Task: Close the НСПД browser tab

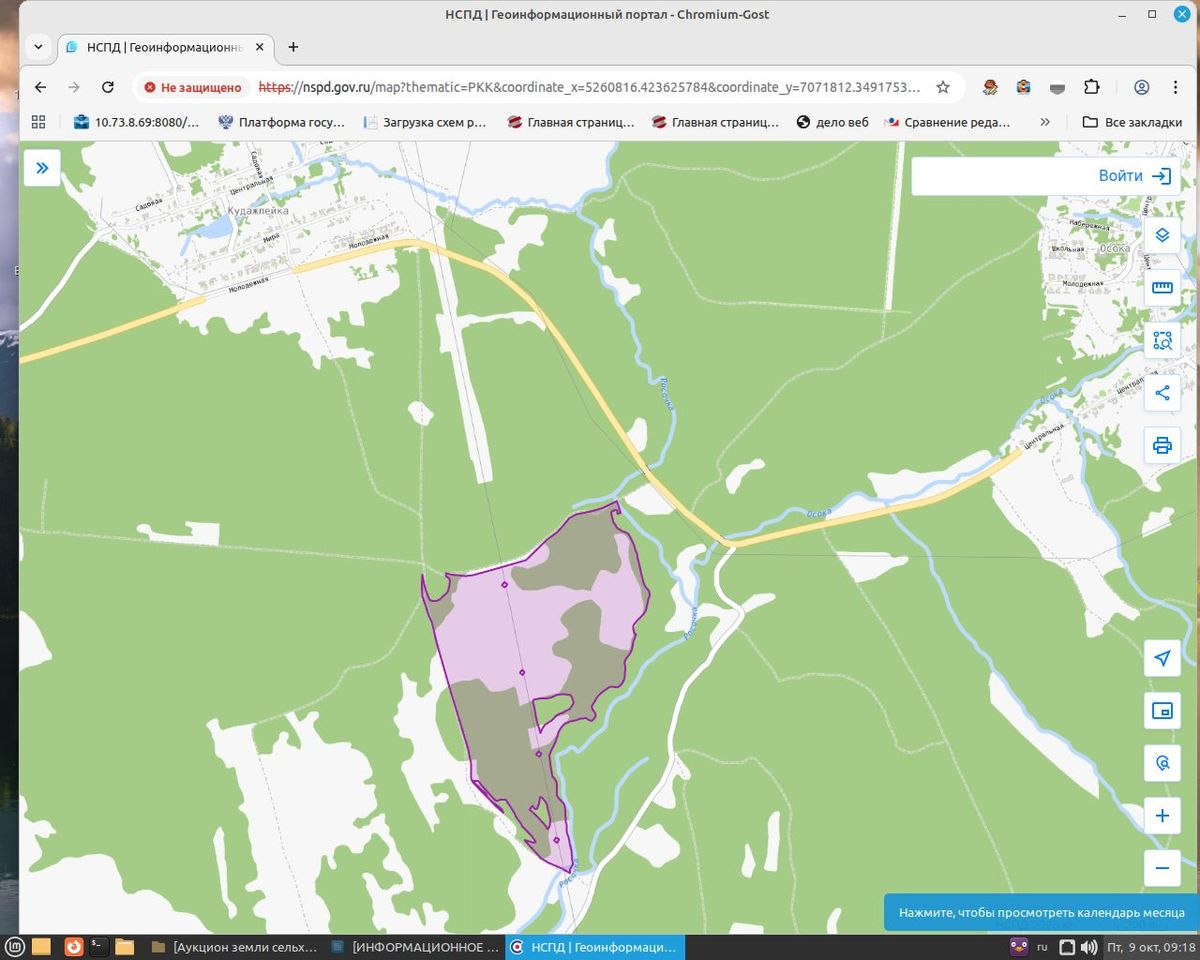Action: coord(260,47)
